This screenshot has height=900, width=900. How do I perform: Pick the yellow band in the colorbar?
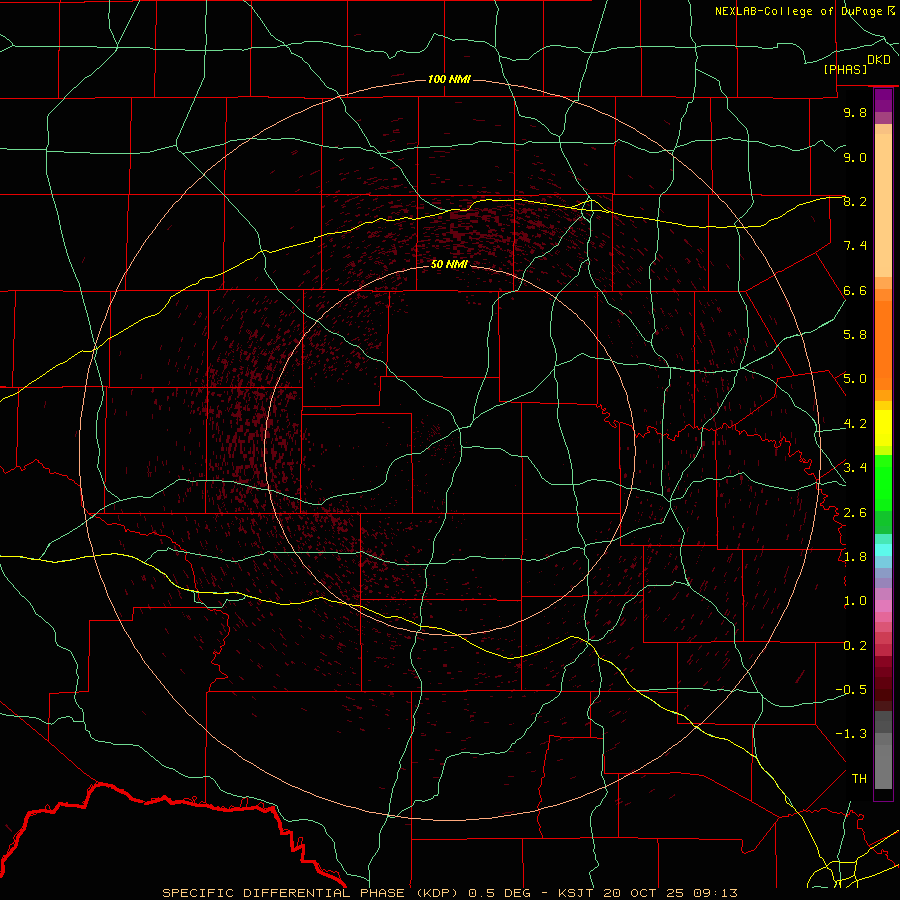[883, 428]
